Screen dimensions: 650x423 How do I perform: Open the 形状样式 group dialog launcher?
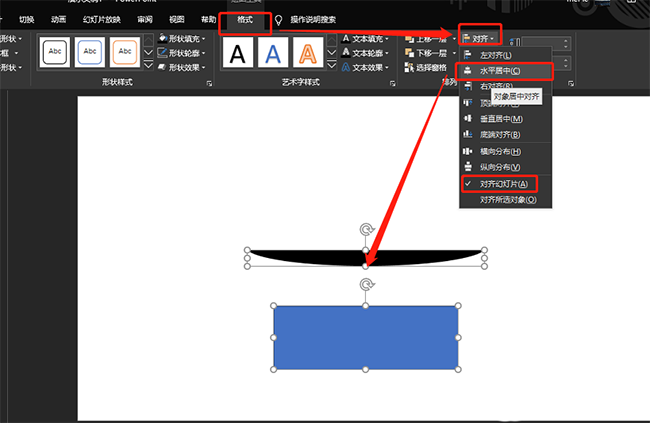click(209, 83)
